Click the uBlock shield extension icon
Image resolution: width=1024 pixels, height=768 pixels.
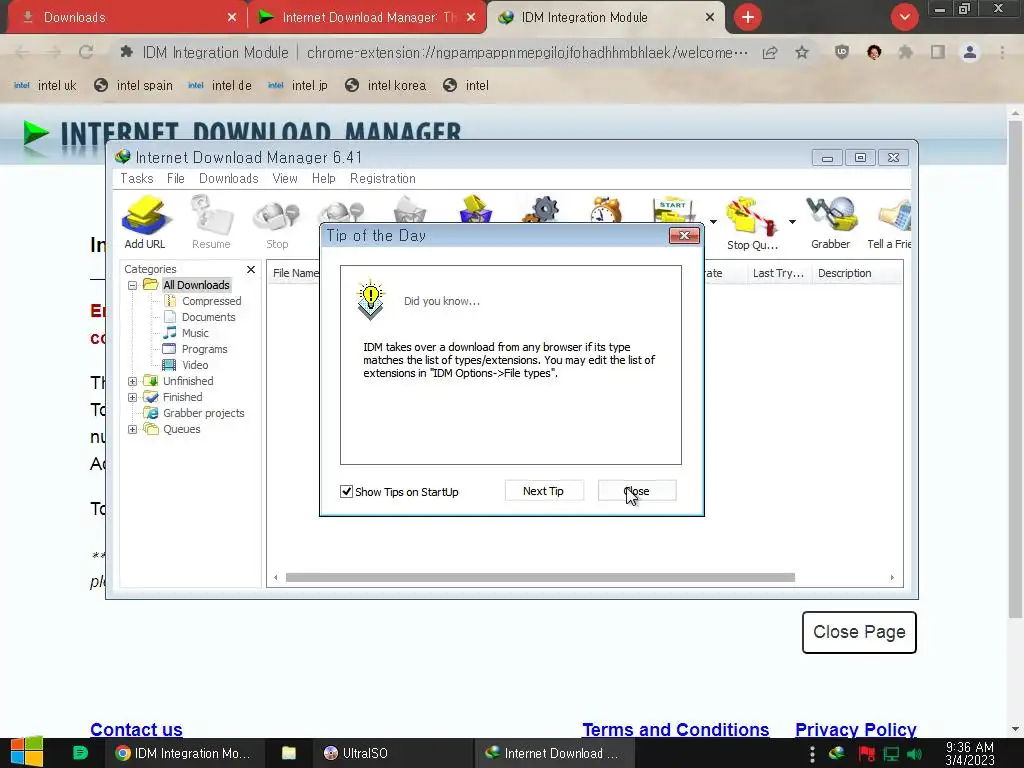point(842,52)
